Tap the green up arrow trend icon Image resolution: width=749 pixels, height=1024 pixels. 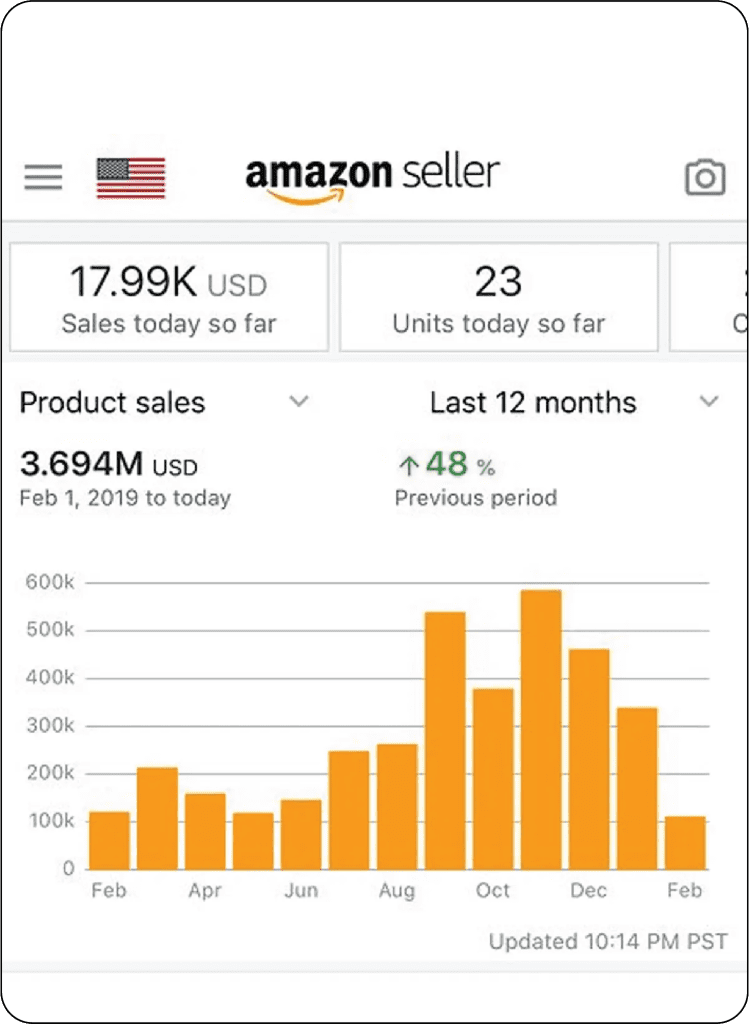[x=408, y=466]
